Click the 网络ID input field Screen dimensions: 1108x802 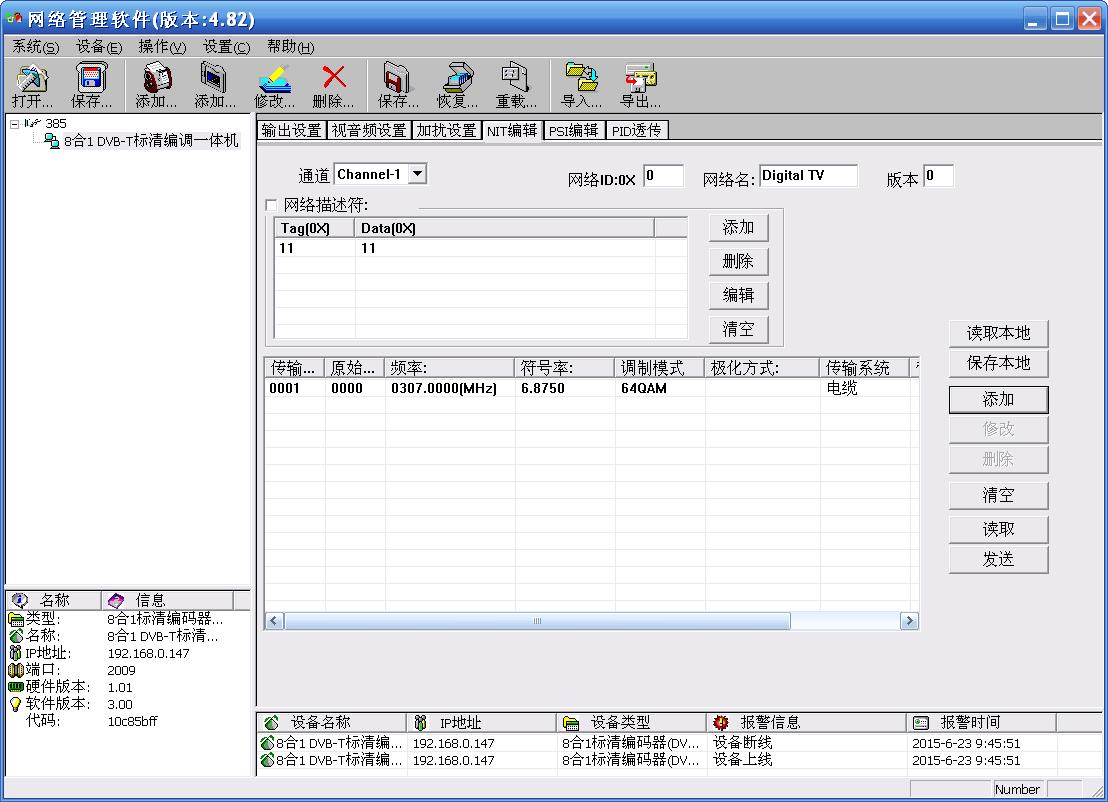(x=664, y=176)
